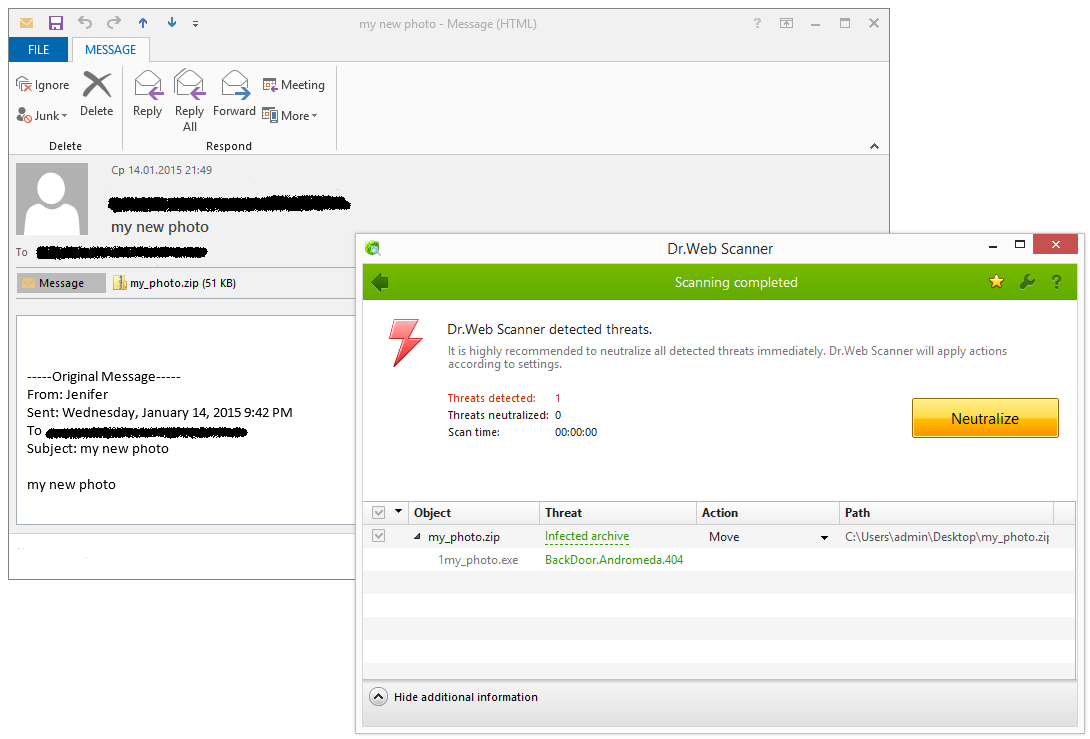The image size is (1090, 739).
Task: Go back with the green arrow in Dr.Web
Action: click(x=380, y=282)
